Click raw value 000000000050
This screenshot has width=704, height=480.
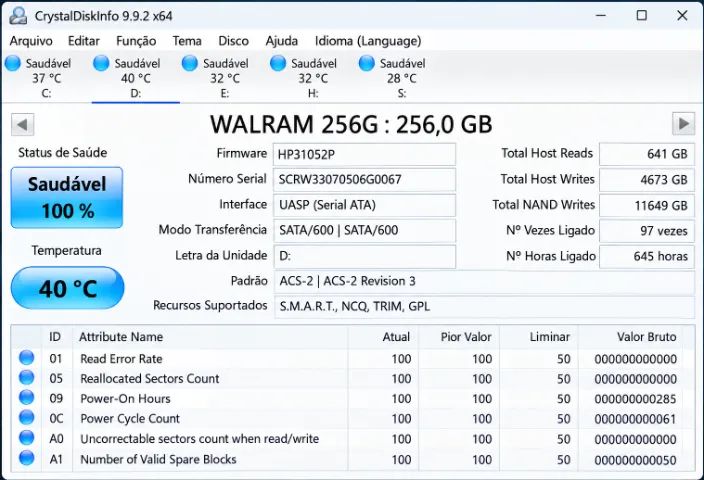pos(635,460)
